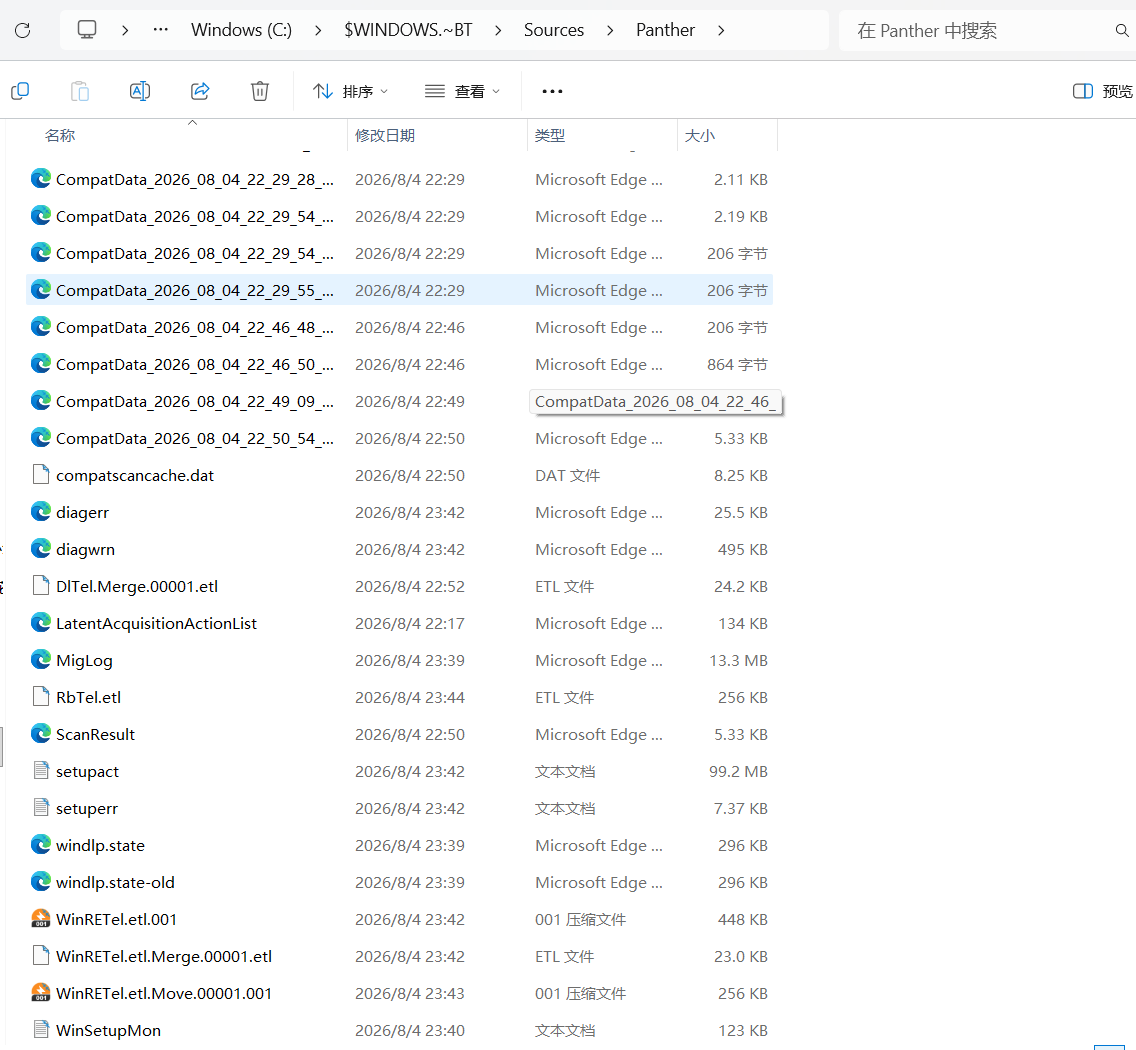1136x1050 pixels.
Task: Expand chevron after Windows (C:) in breadcrumb
Action: click(x=317, y=30)
